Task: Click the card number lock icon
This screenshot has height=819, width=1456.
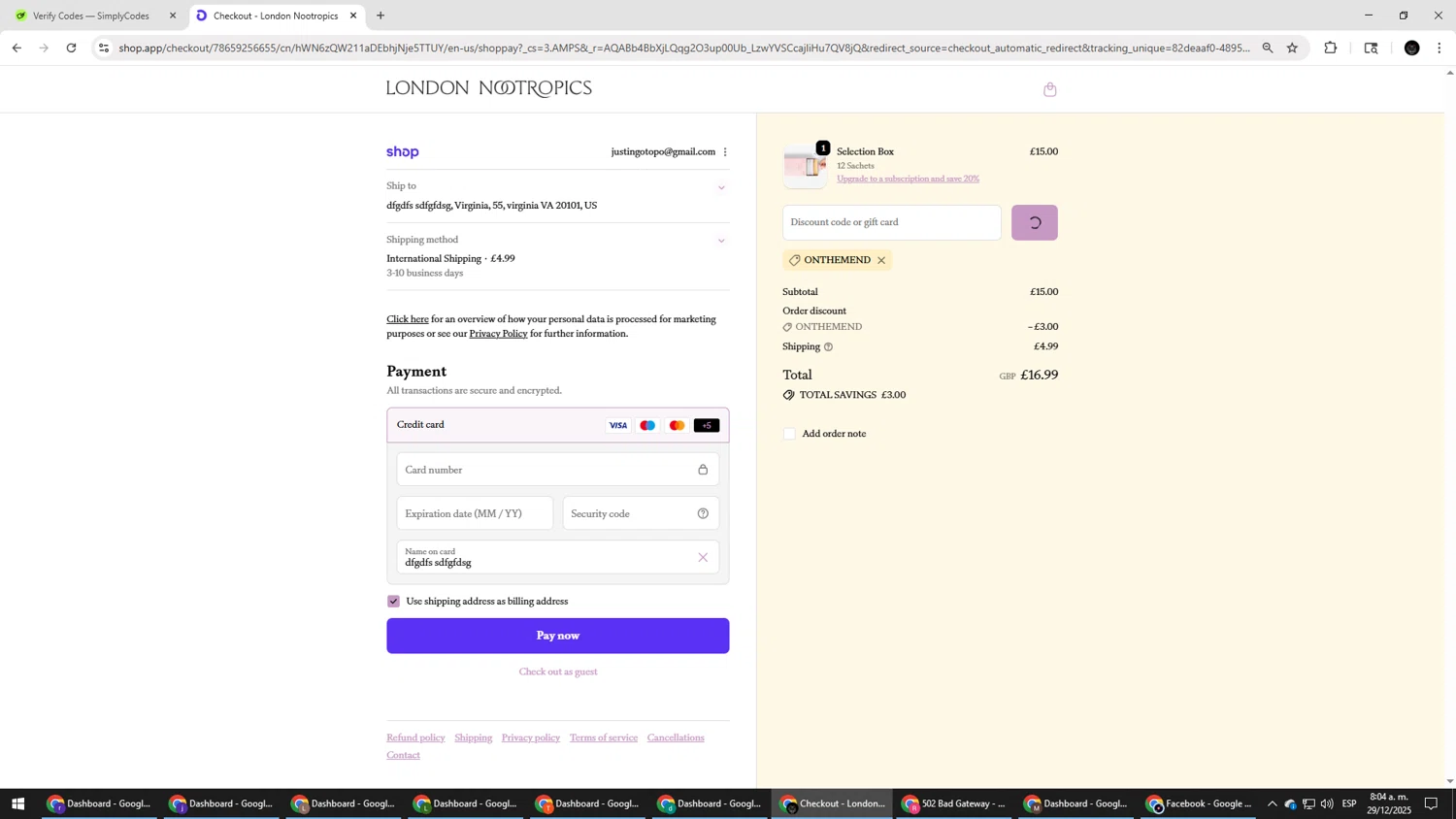Action: coord(703,470)
